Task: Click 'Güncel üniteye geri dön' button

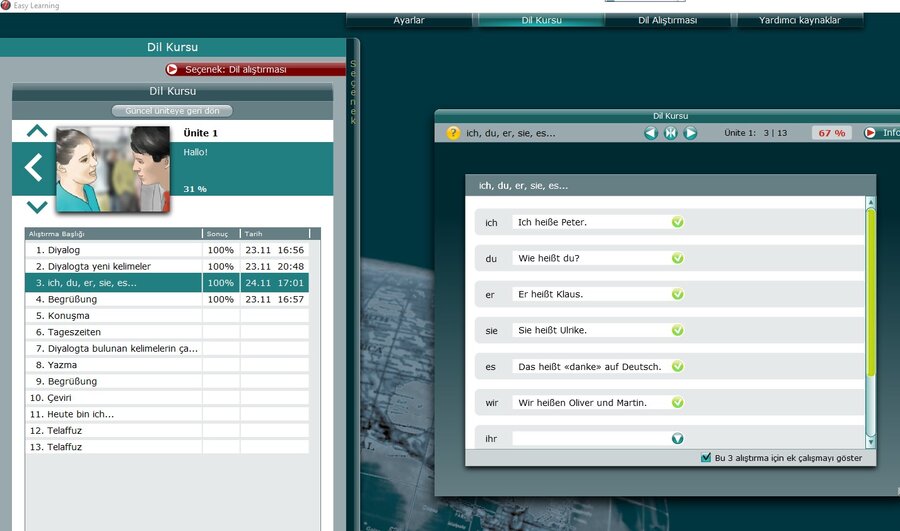Action: click(x=172, y=111)
